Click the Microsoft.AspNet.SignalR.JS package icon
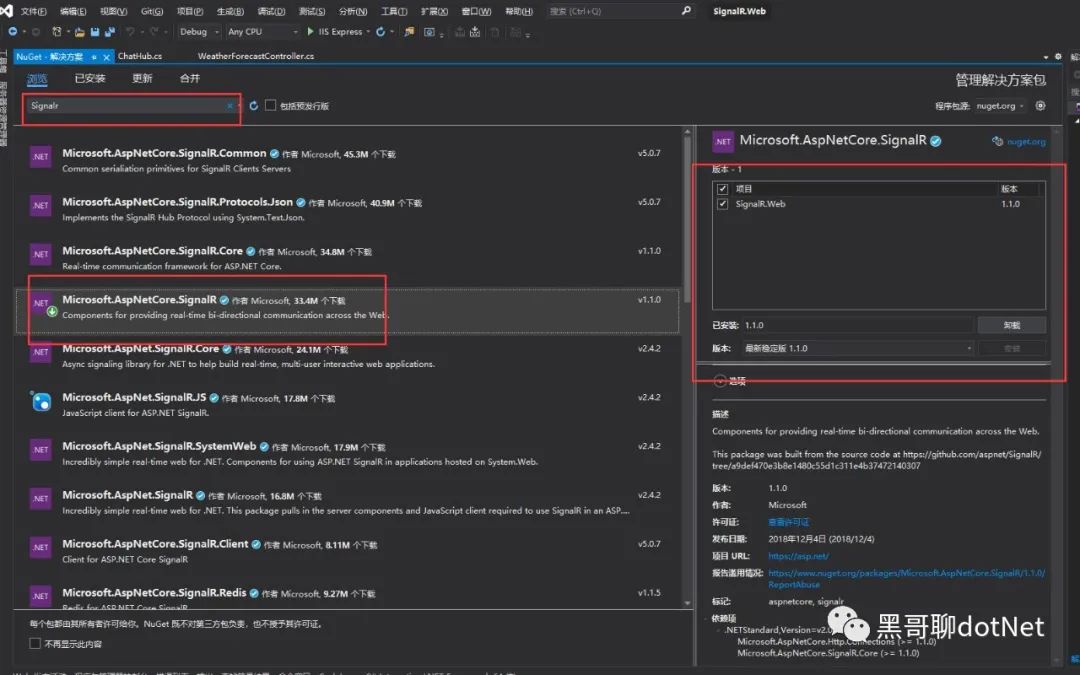Screen dimensions: 1080x675 point(41,401)
